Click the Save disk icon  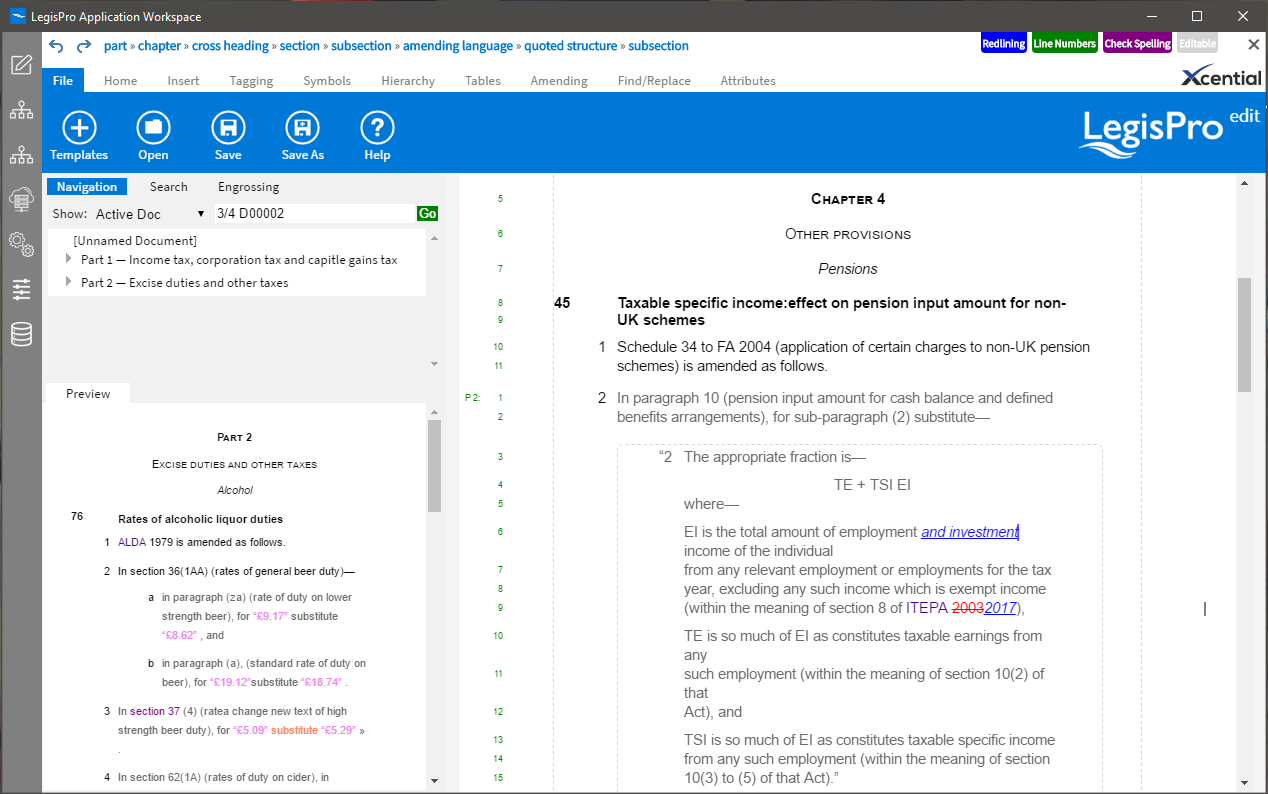(228, 128)
